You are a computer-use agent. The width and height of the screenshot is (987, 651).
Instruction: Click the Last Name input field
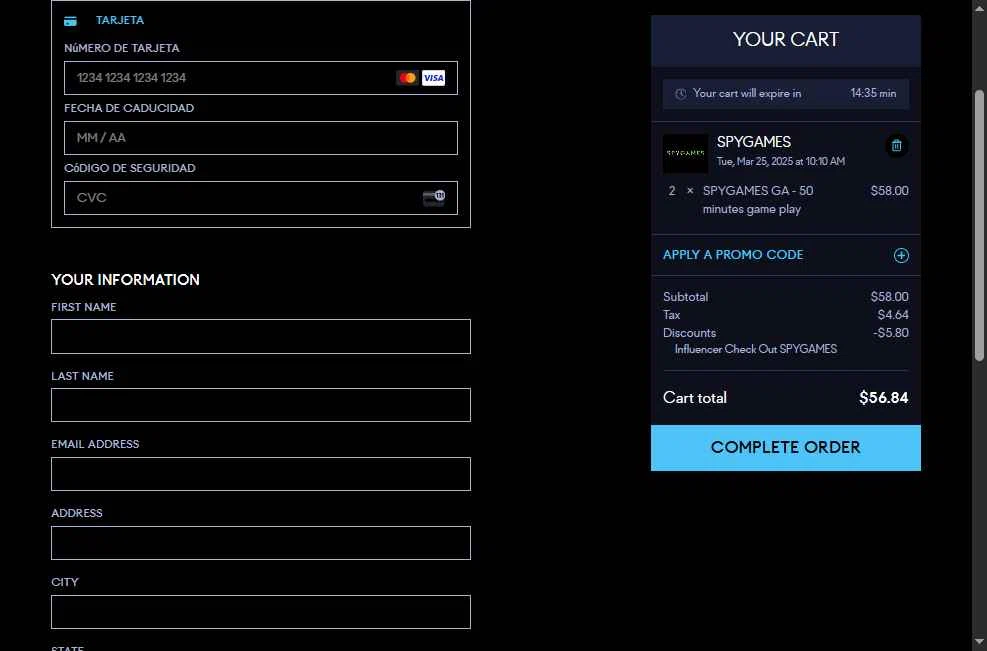pyautogui.click(x=261, y=405)
